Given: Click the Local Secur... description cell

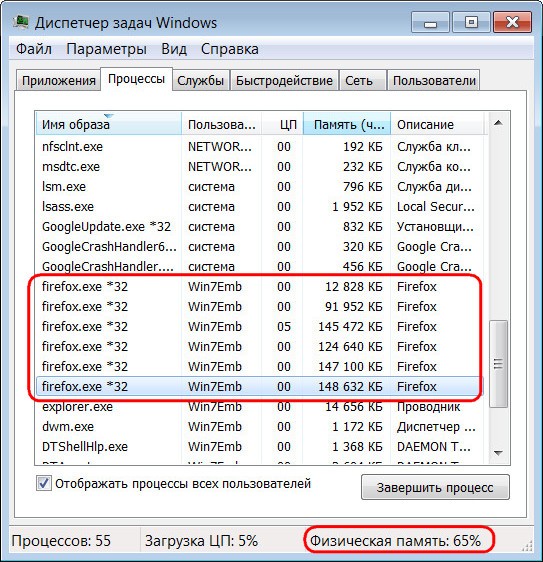Looking at the screenshot, I should point(436,207).
